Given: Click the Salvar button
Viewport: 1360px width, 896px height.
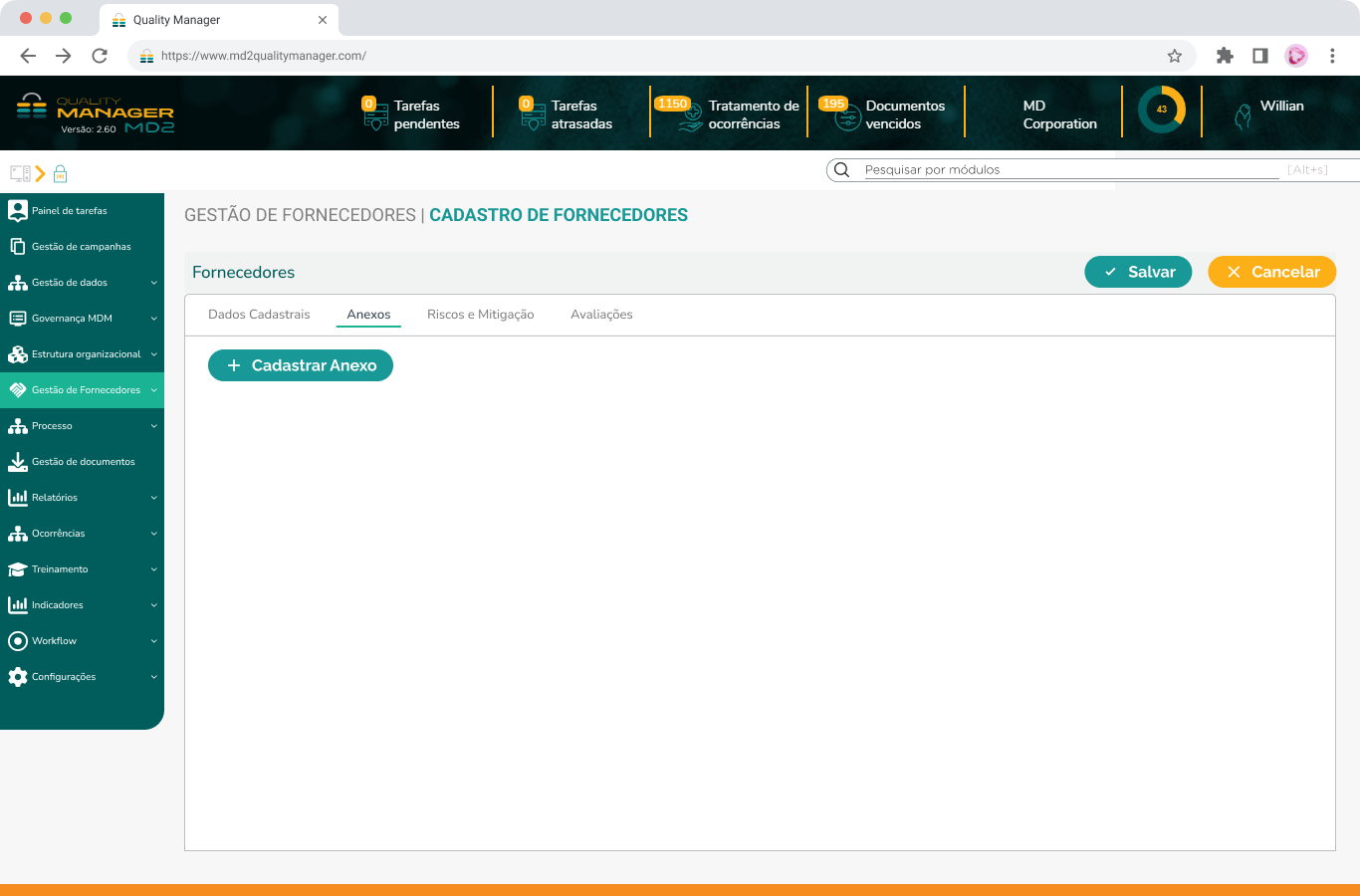Looking at the screenshot, I should pos(1138,271).
